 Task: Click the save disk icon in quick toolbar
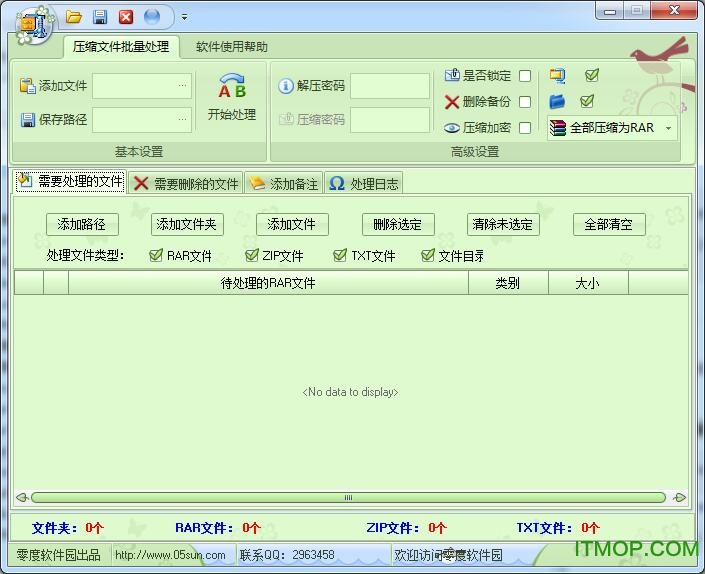[x=100, y=17]
